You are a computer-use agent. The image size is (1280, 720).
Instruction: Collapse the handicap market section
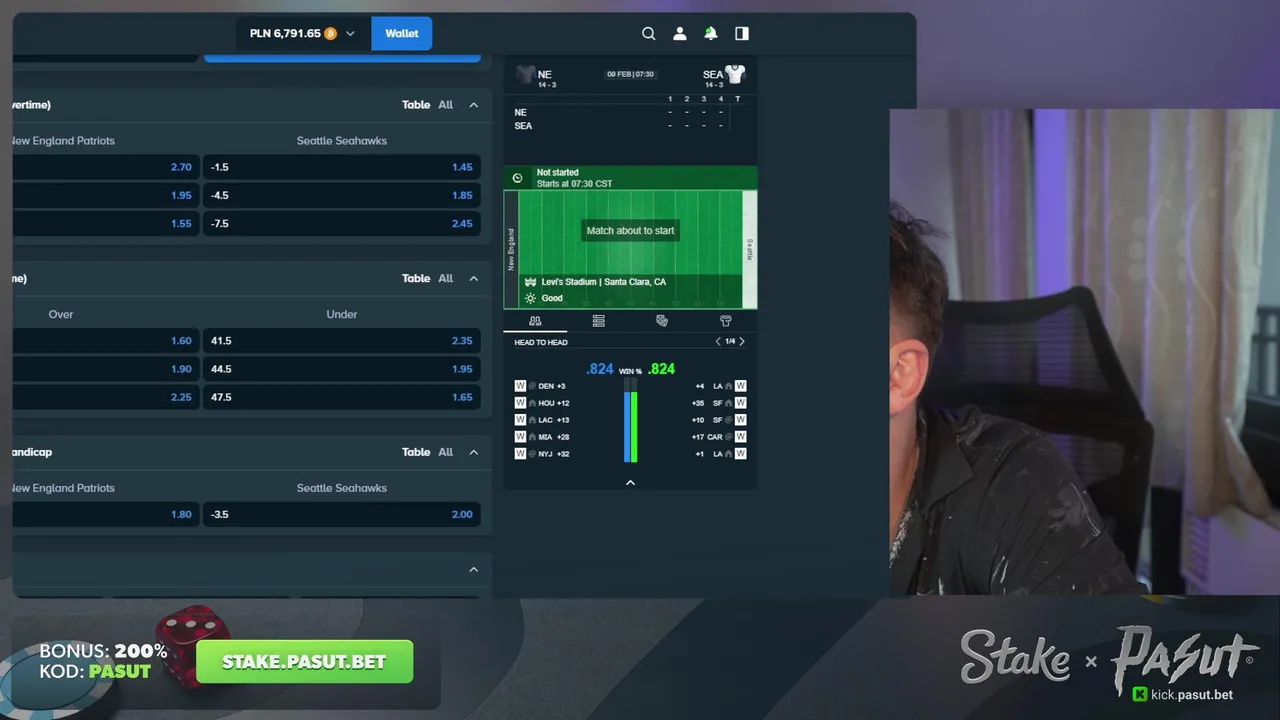pos(474,452)
